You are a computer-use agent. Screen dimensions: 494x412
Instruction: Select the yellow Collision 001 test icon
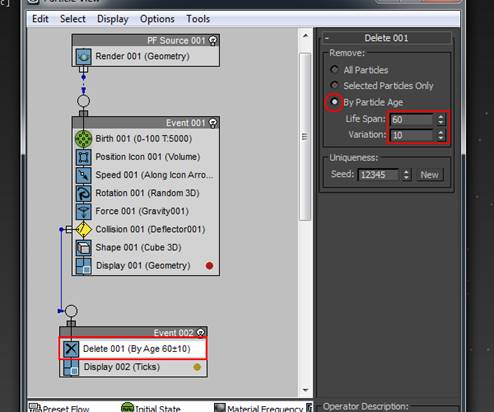point(83,229)
